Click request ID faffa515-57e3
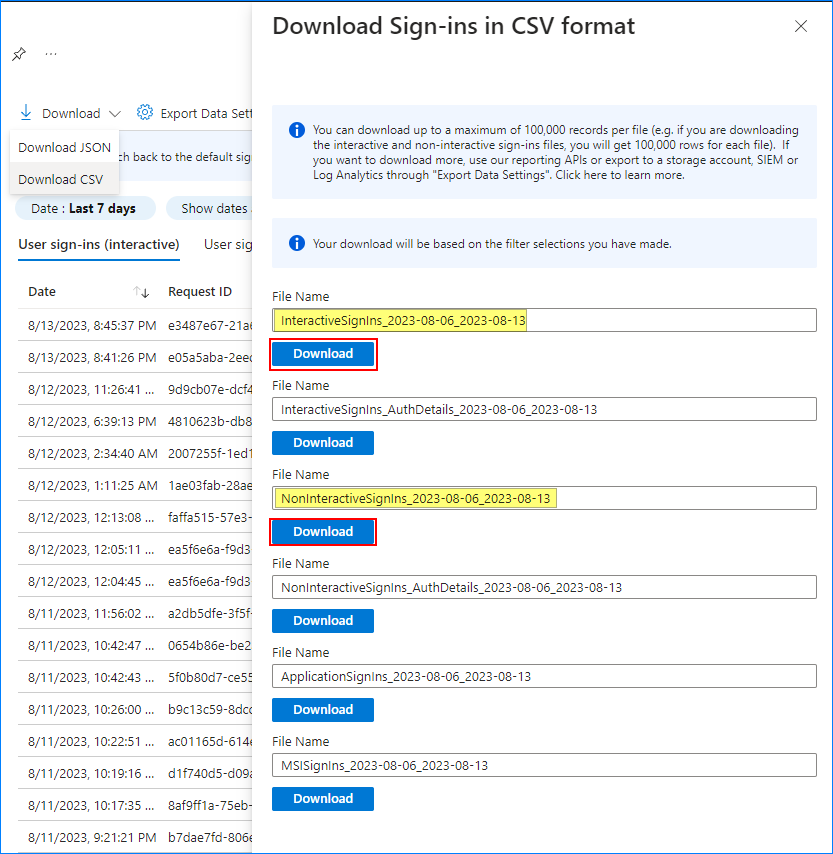Screen dimensions: 833x854 [x=210, y=517]
